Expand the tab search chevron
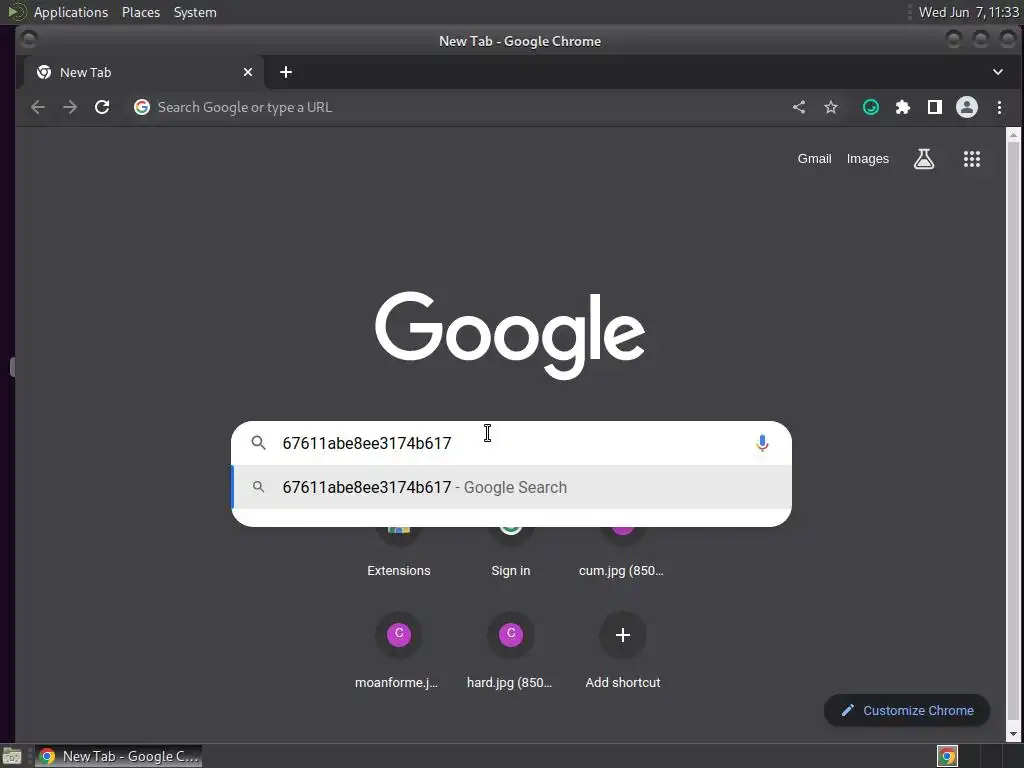This screenshot has width=1024, height=768. [x=997, y=72]
